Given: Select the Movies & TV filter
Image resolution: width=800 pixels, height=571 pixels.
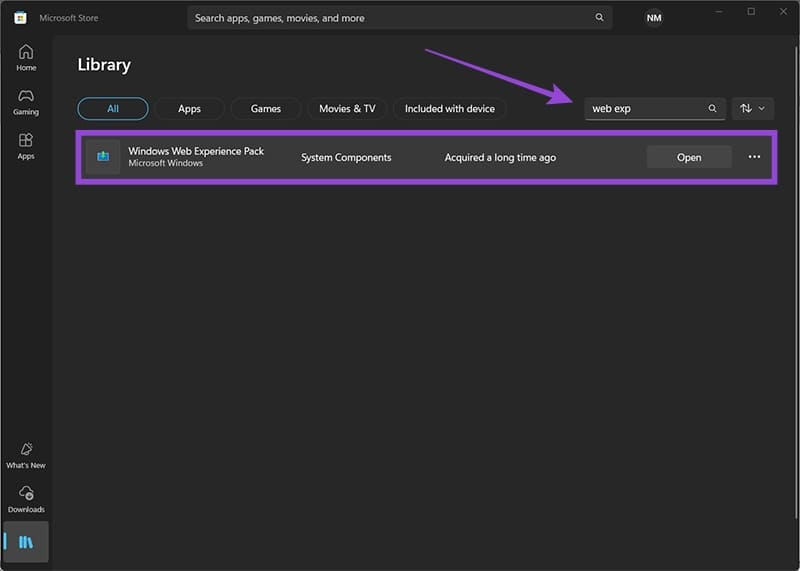Looking at the screenshot, I should point(347,108).
